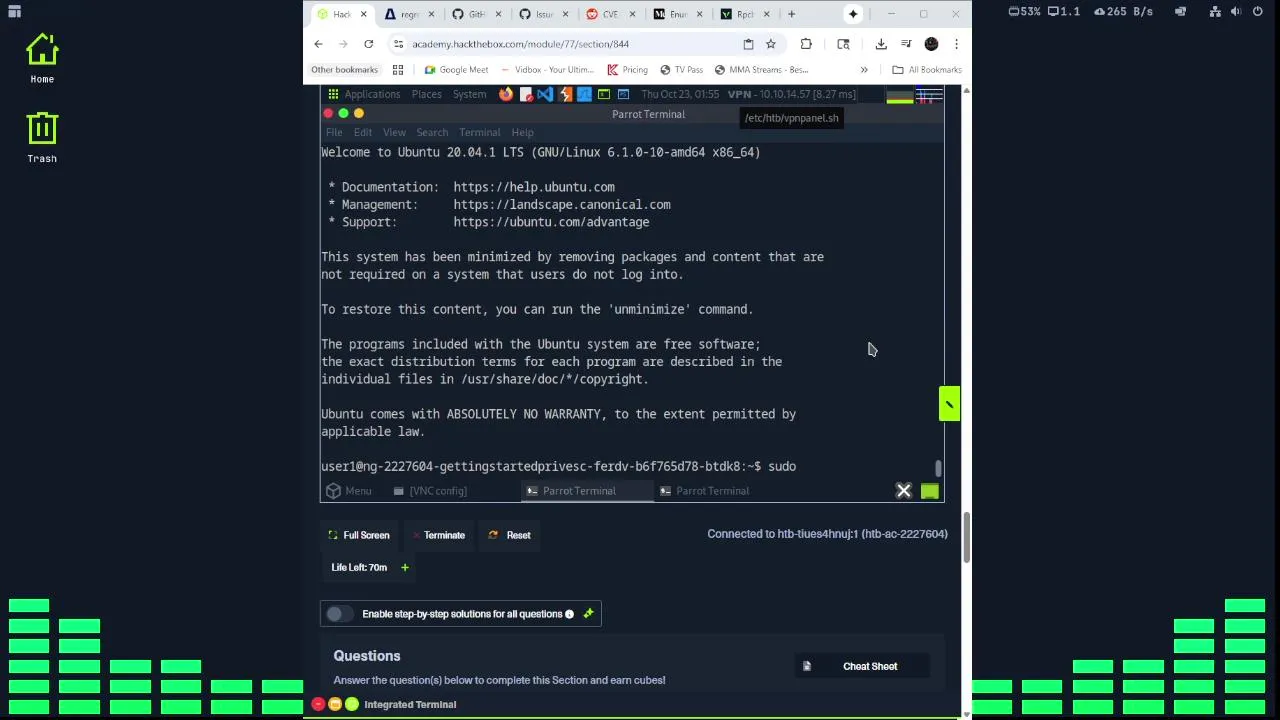Go back in browser history
The width and height of the screenshot is (1280, 720).
pos(318,44)
